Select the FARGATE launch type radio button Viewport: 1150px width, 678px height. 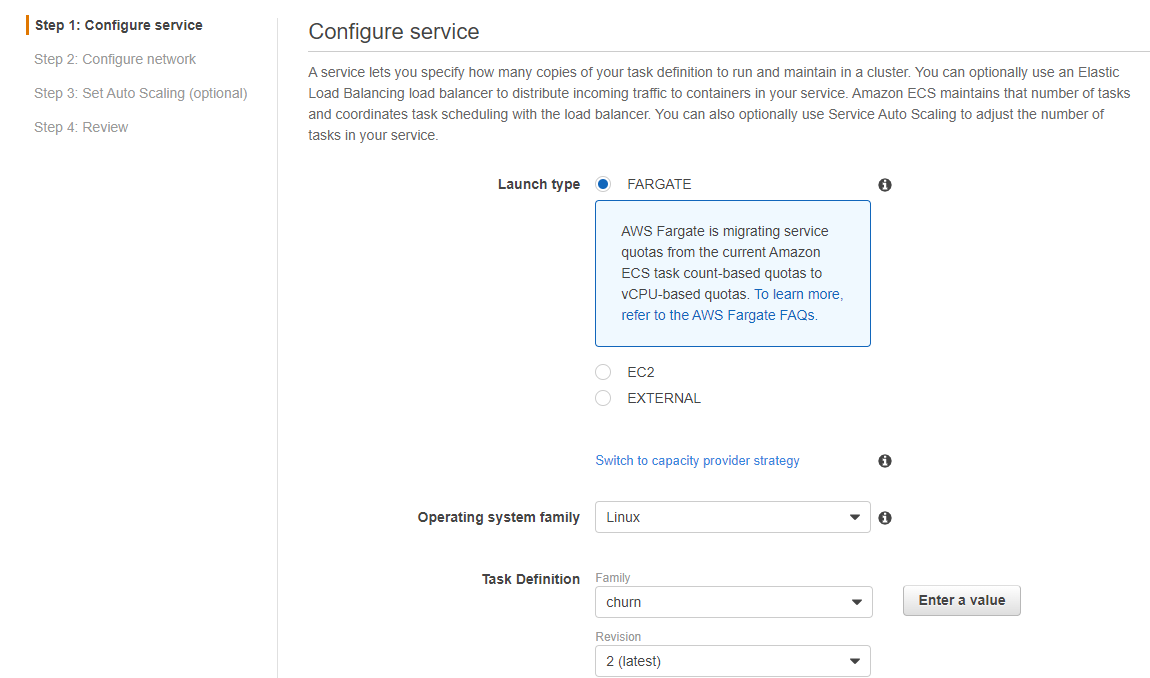[603, 184]
